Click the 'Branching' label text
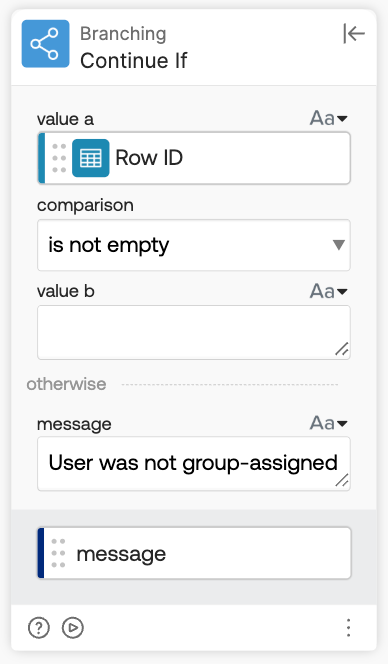The width and height of the screenshot is (388, 664). coord(123,34)
